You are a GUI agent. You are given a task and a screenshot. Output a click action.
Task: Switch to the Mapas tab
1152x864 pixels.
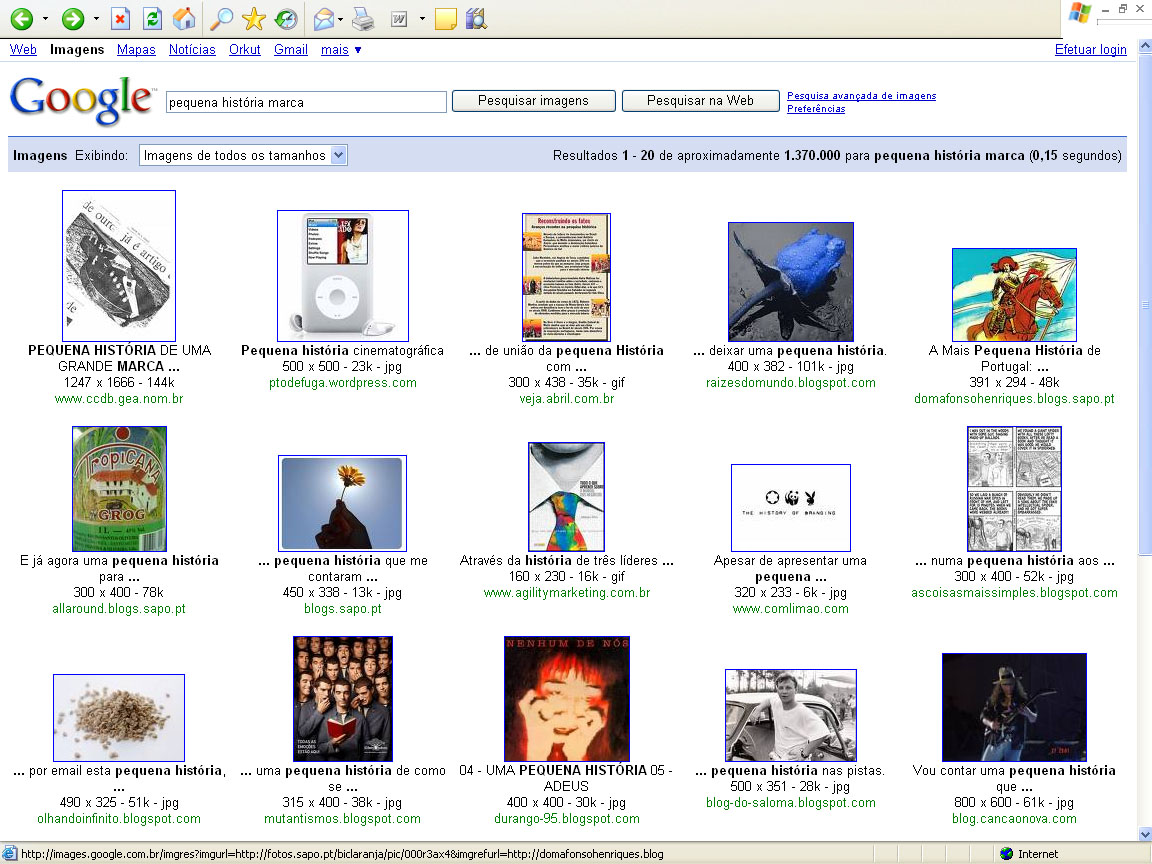136,49
